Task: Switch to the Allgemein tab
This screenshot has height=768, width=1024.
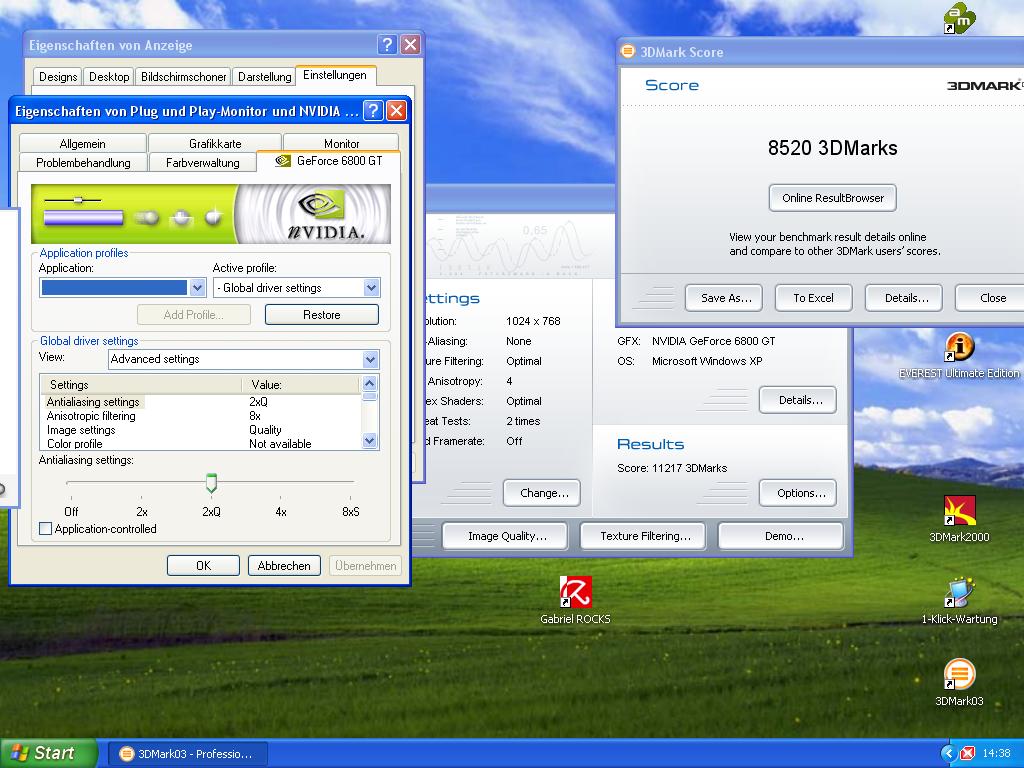Action: click(x=82, y=143)
